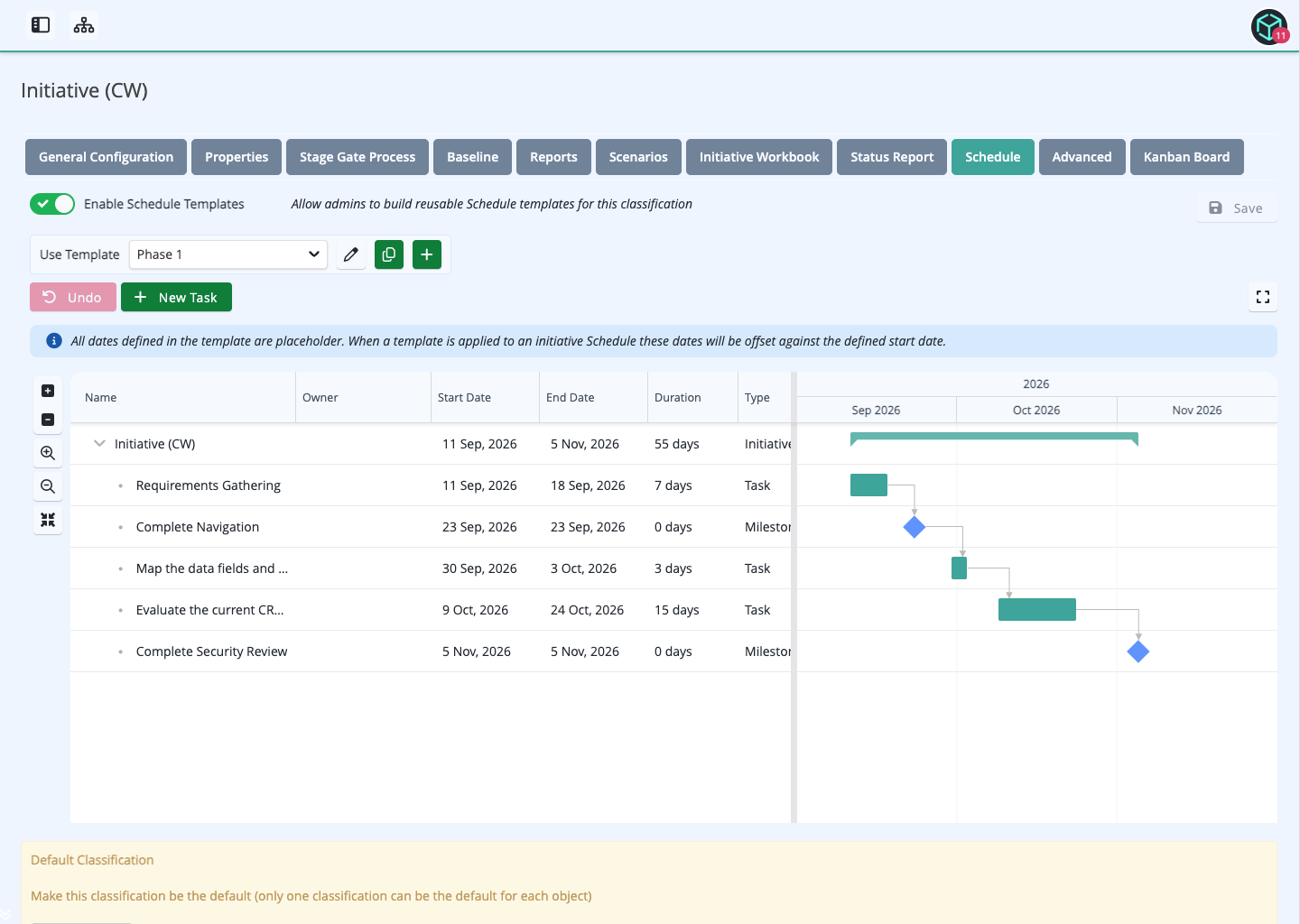Click the End Date column header
Image resolution: width=1300 pixels, height=924 pixels.
(x=593, y=397)
